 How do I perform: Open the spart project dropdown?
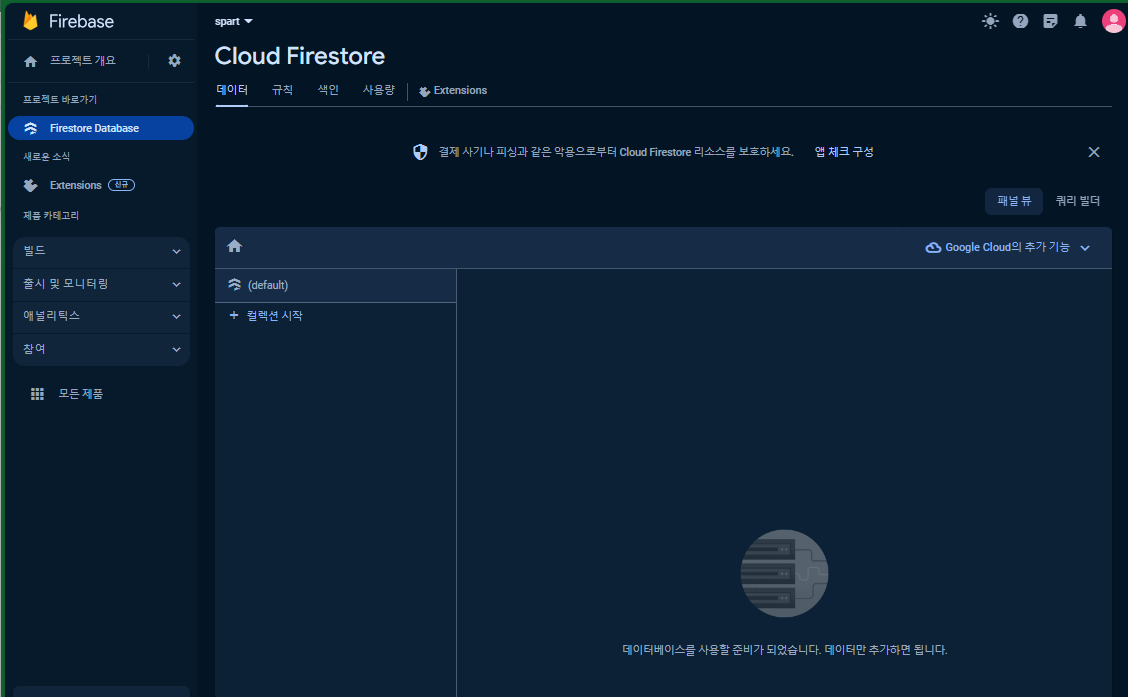234,22
